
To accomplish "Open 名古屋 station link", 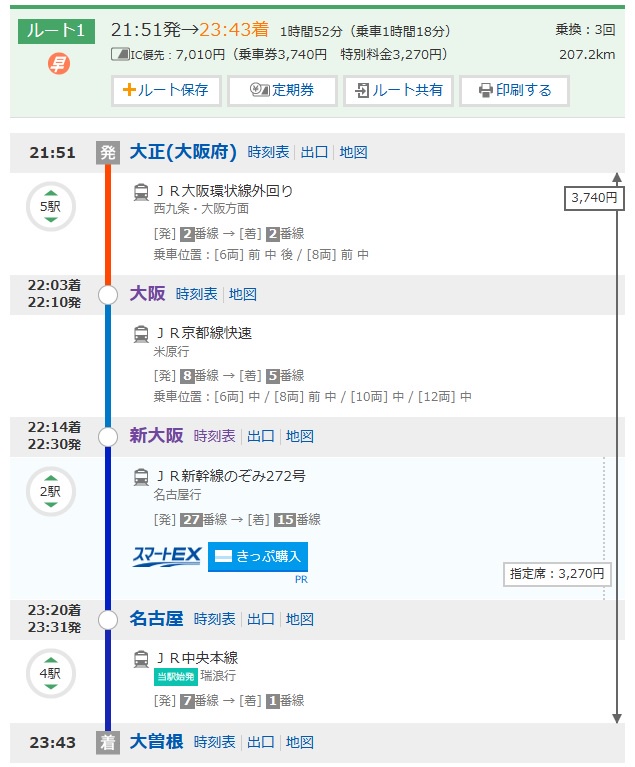I will (156, 619).
